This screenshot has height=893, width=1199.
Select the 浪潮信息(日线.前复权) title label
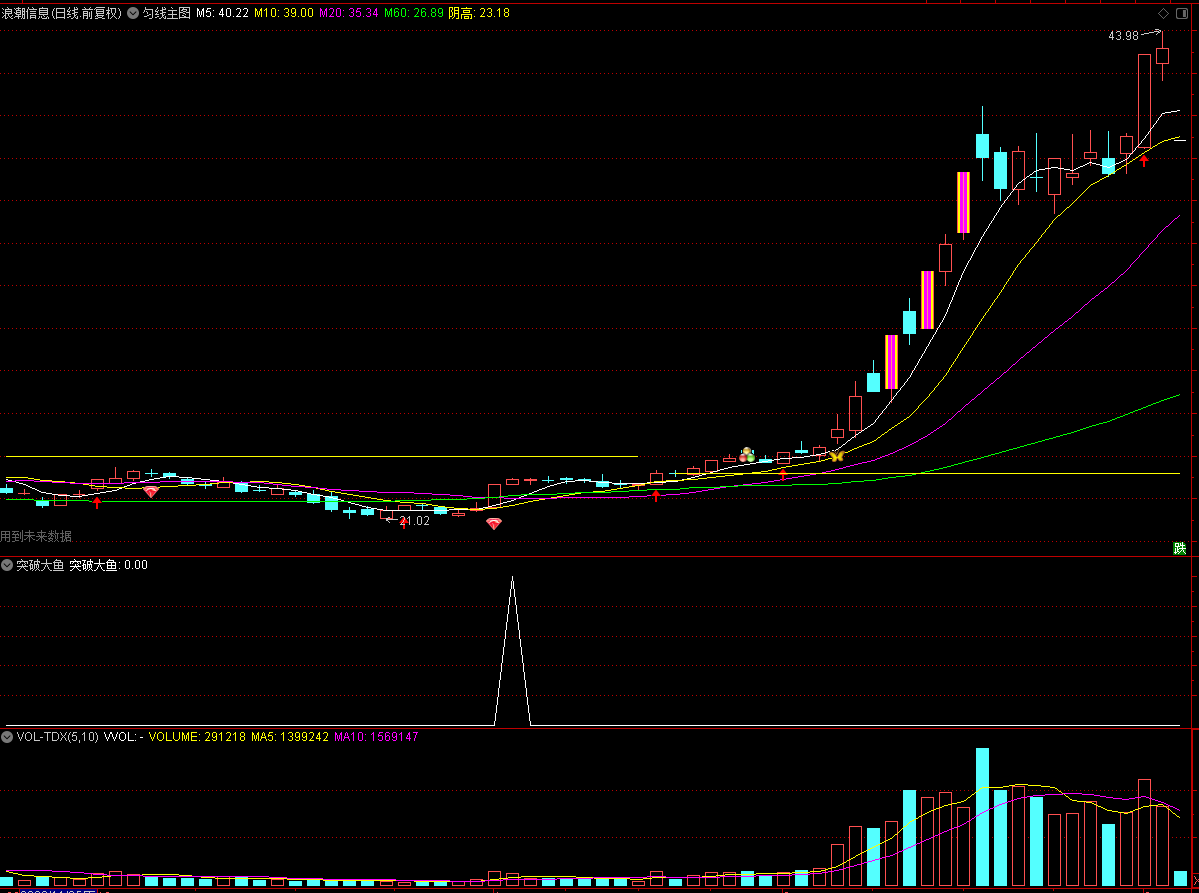pyautogui.click(x=62, y=13)
